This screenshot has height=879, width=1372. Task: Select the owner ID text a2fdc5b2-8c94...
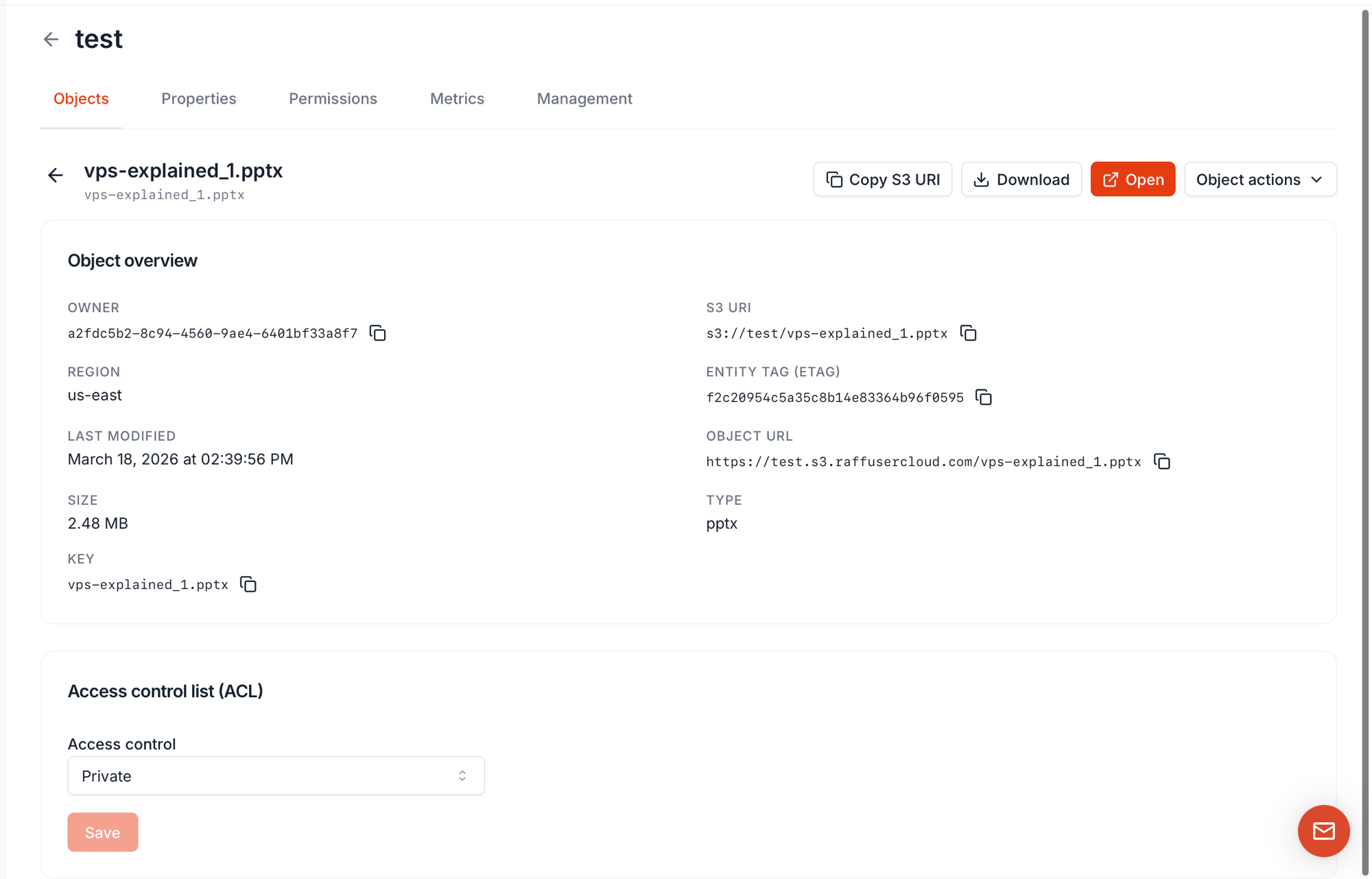[213, 333]
